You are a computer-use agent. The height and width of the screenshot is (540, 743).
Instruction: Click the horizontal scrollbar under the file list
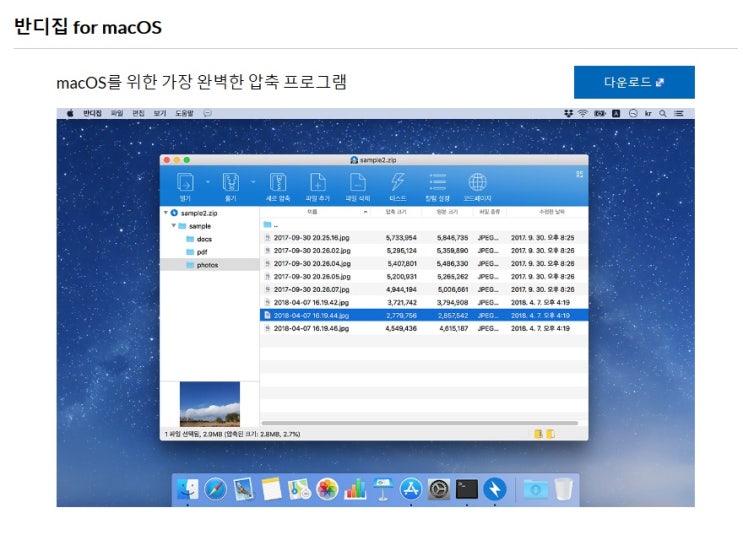(420, 423)
